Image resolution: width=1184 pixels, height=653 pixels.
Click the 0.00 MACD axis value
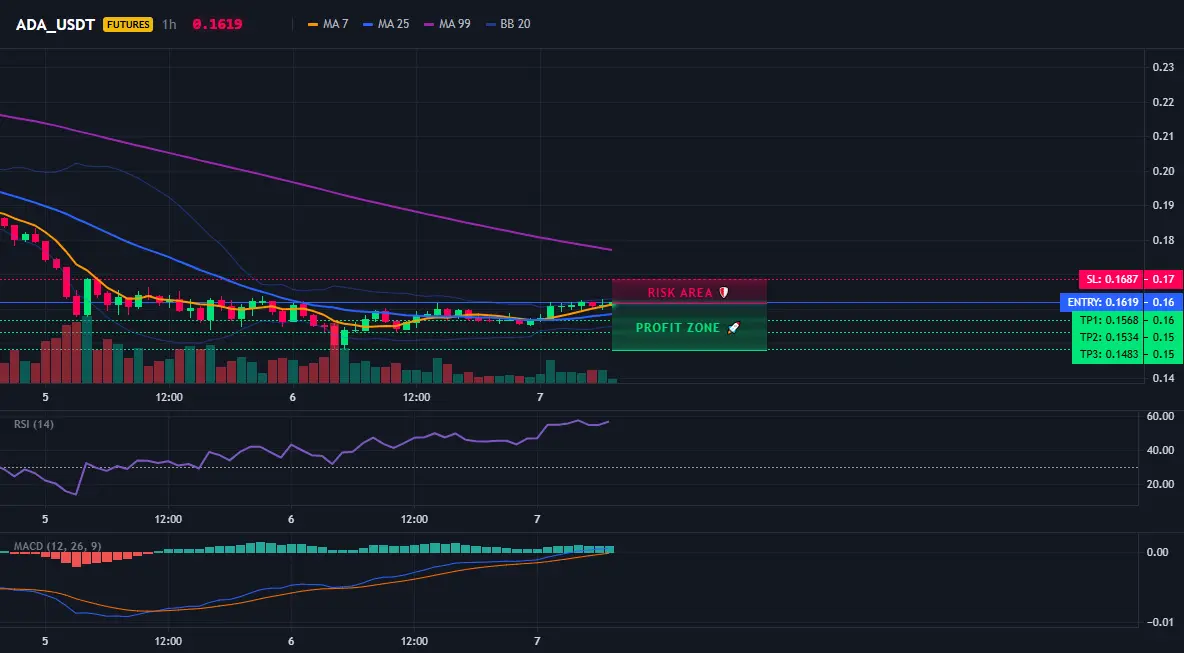click(1158, 552)
